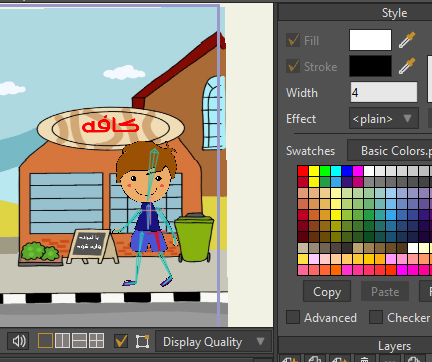Click the stroke Width input field
Image resolution: width=432 pixels, height=362 pixels.
pos(384,92)
